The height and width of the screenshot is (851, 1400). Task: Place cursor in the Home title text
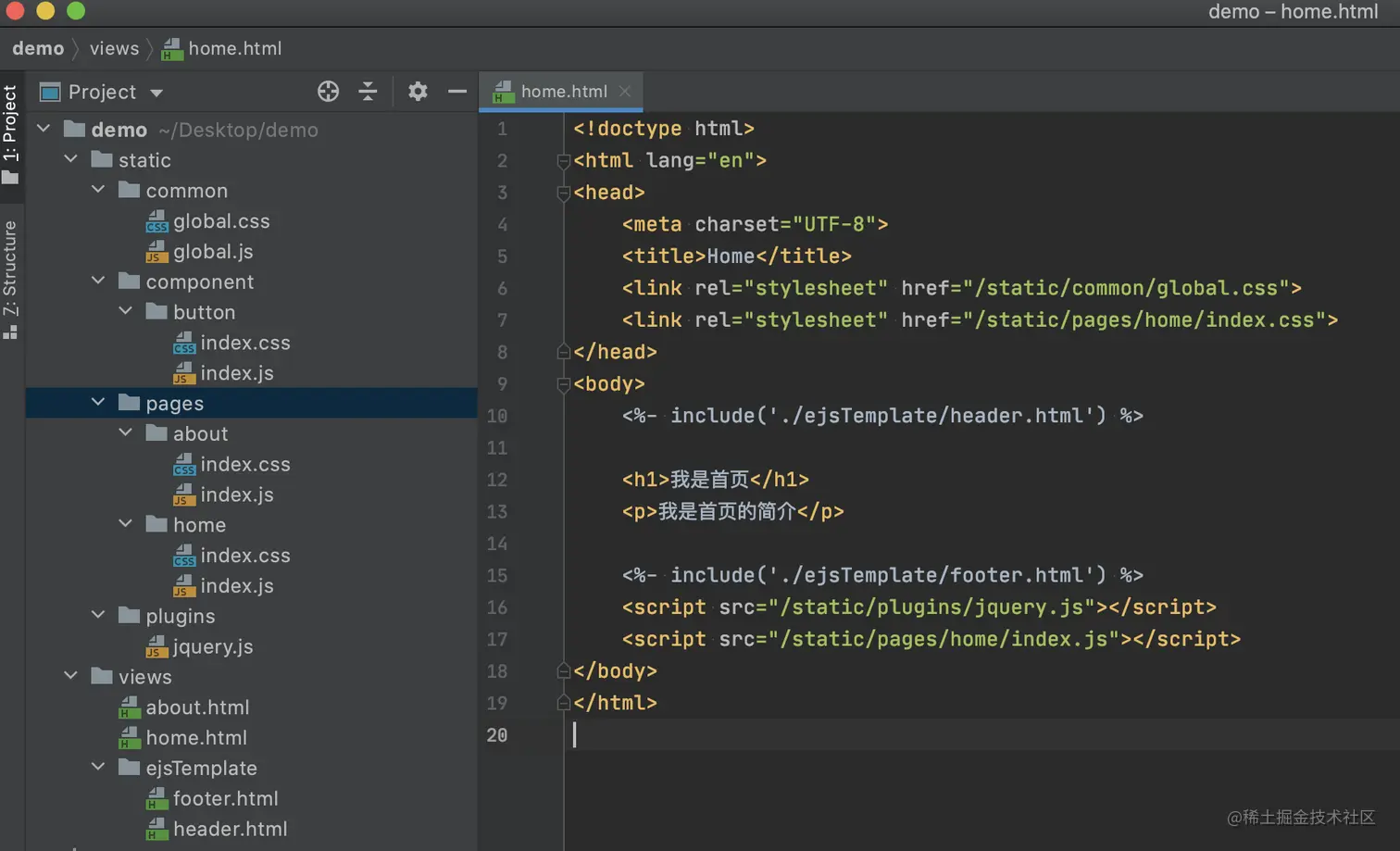(731, 256)
